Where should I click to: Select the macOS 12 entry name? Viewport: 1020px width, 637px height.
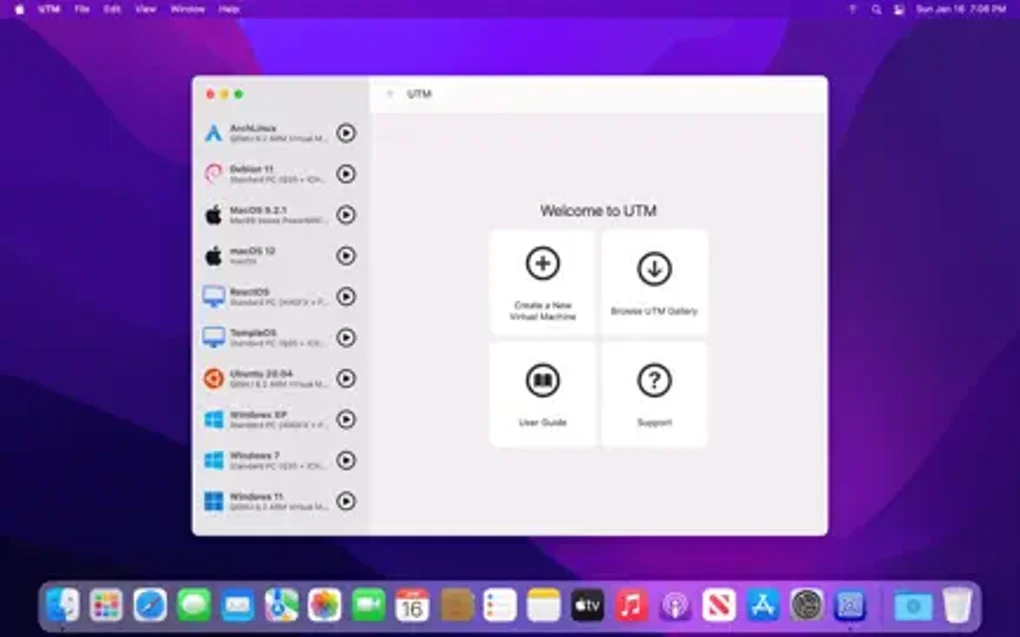pyautogui.click(x=252, y=251)
